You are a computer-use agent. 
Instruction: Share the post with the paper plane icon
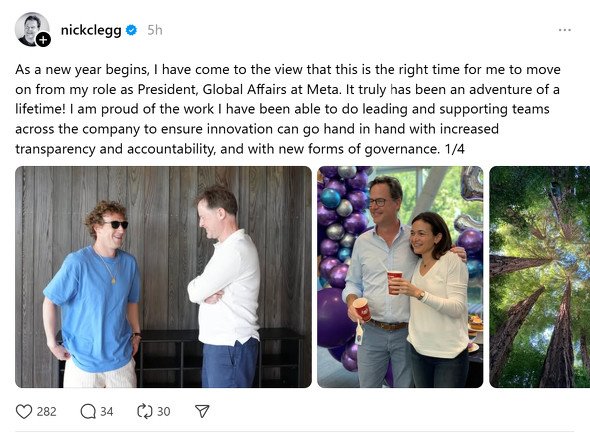pos(202,411)
